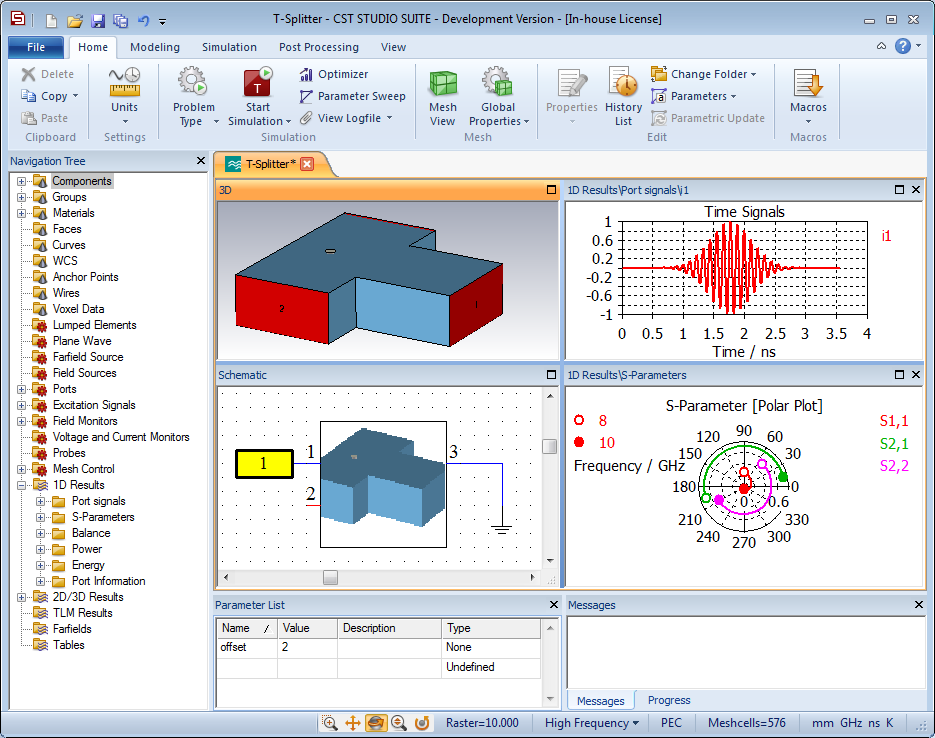Open the Start Simulation dropdown arrow
The image size is (935, 738).
[289, 122]
